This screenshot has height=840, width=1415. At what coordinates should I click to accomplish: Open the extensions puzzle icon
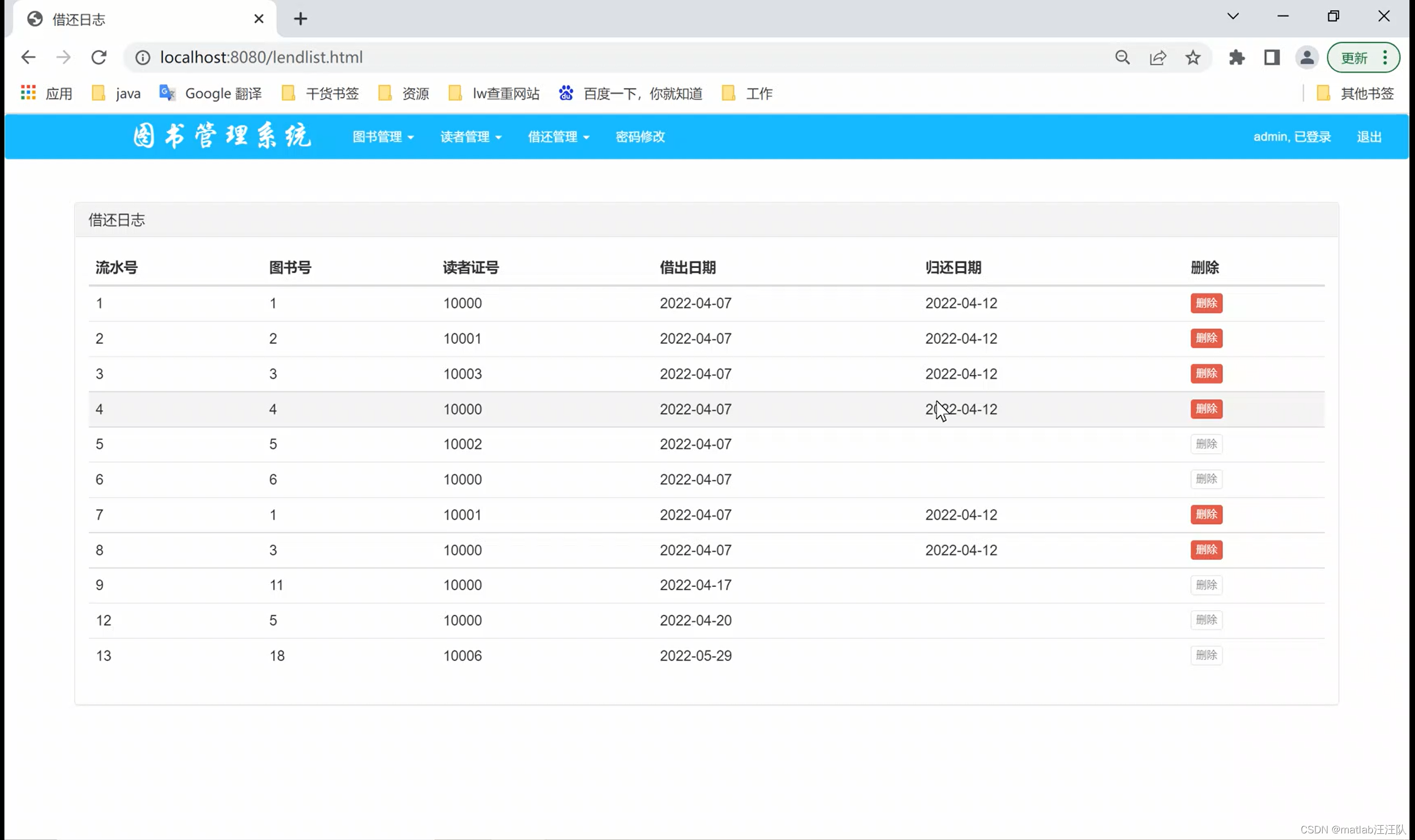(x=1236, y=57)
